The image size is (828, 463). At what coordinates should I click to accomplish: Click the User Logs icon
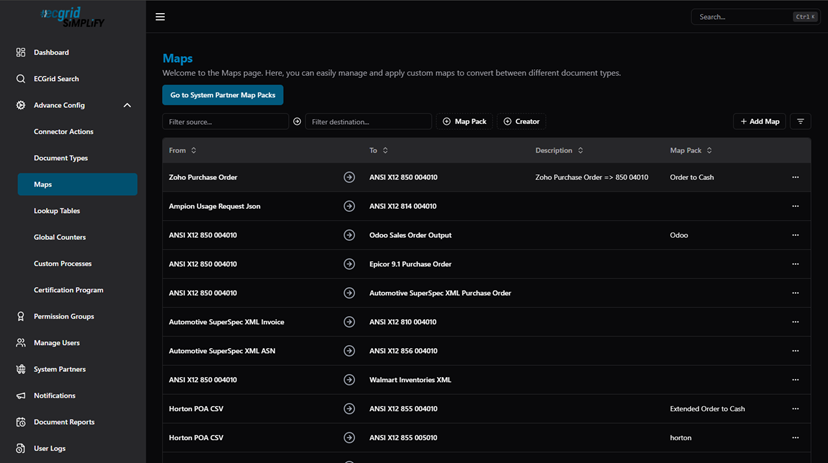click(x=21, y=448)
